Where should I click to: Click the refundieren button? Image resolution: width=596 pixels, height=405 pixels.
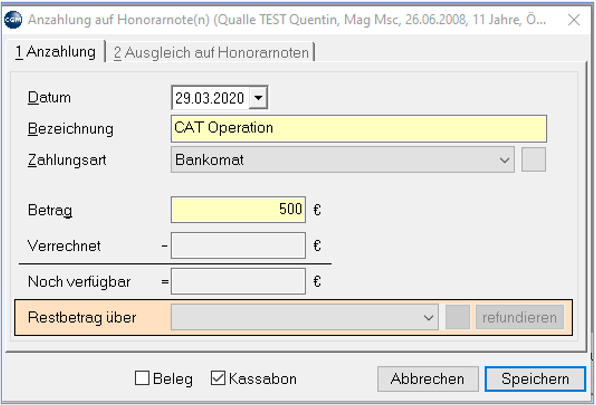pyautogui.click(x=520, y=317)
